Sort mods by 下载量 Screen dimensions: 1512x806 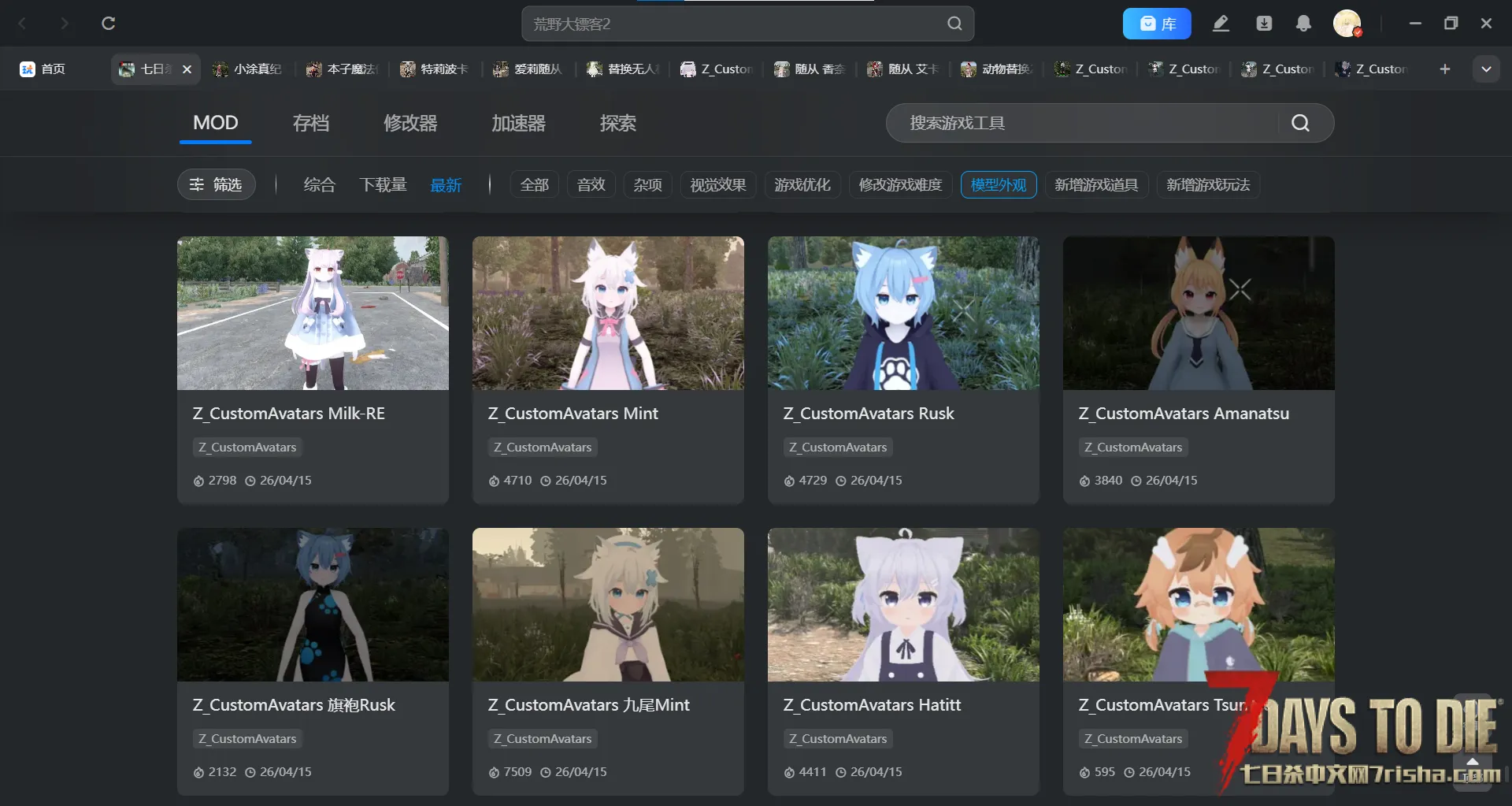pos(384,184)
